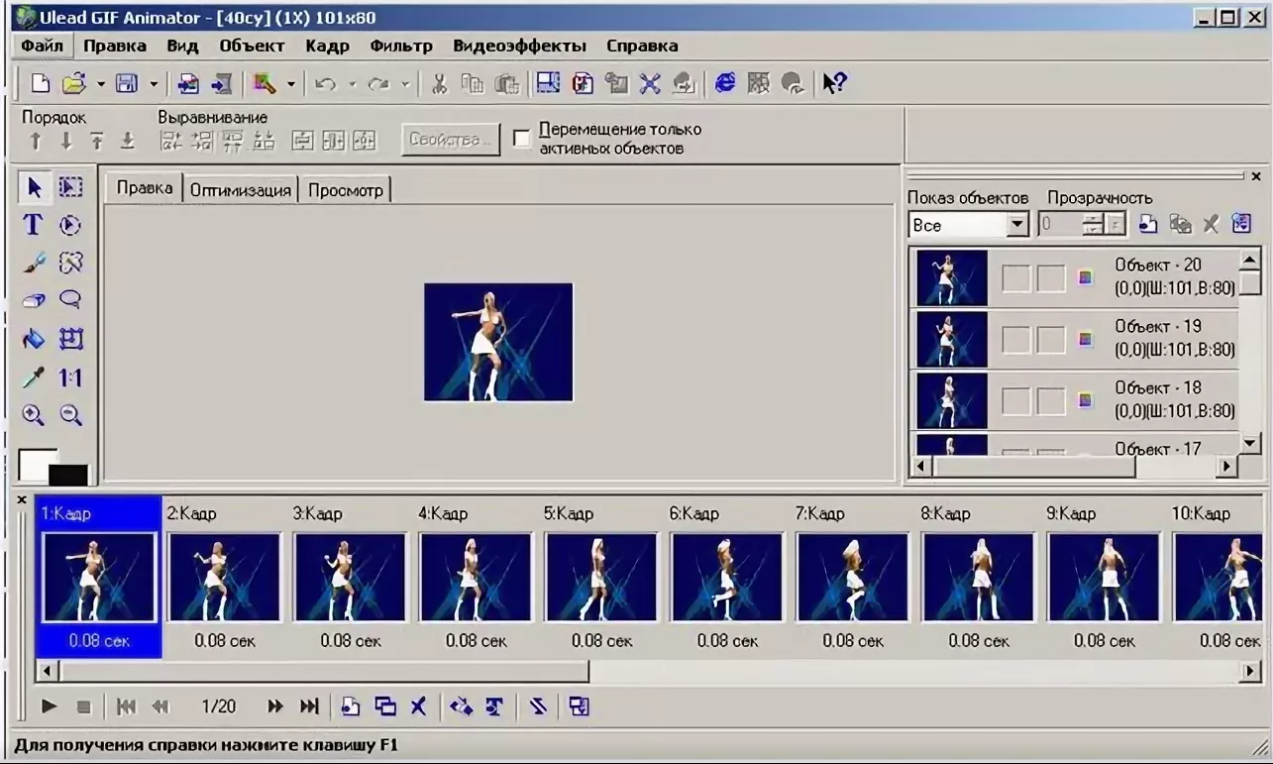Click object panel scroll down arrow
This screenshot has width=1273, height=764.
(x=1249, y=445)
